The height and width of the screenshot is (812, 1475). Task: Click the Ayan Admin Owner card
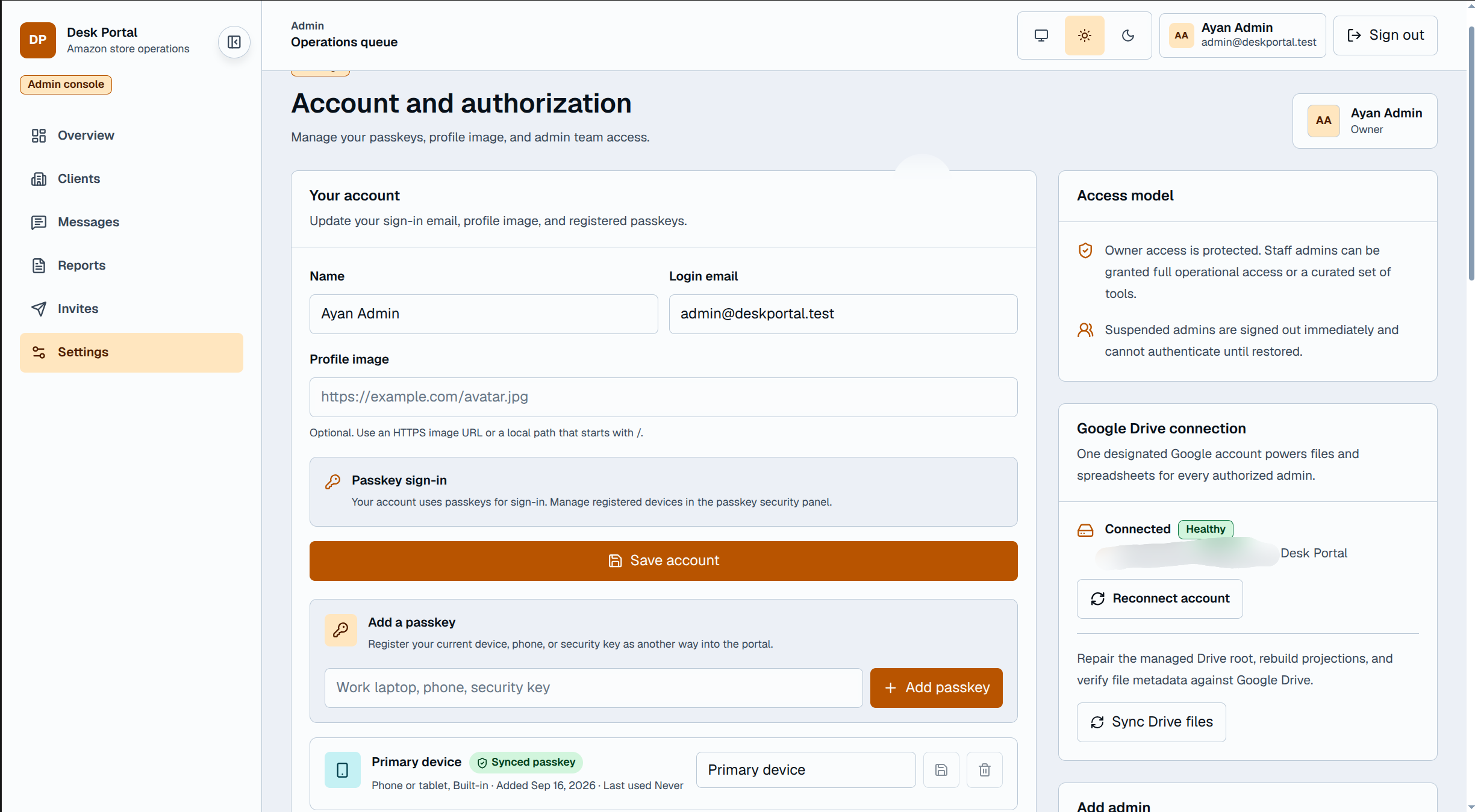[1364, 120]
